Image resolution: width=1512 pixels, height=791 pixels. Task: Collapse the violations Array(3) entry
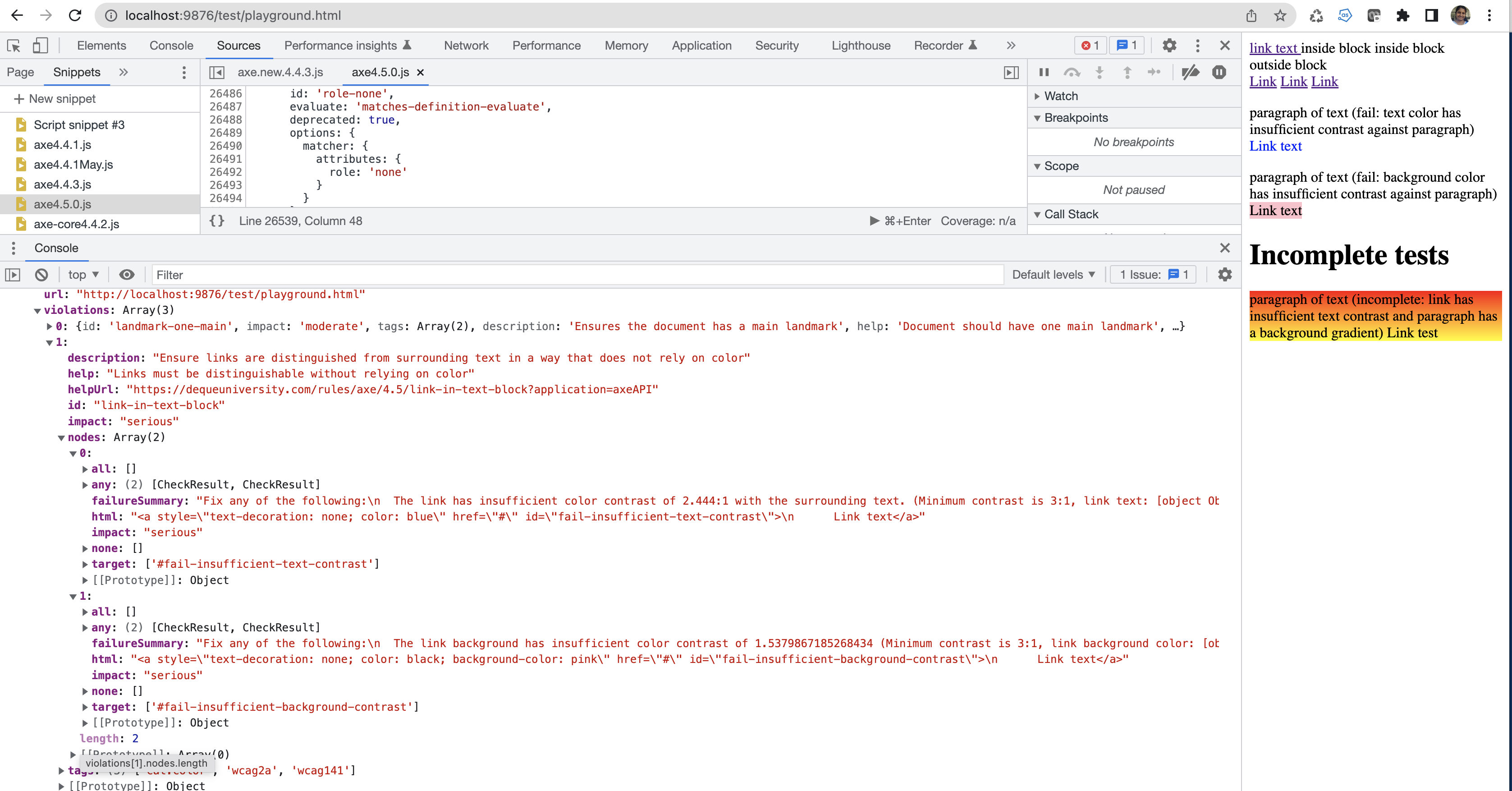click(37, 310)
